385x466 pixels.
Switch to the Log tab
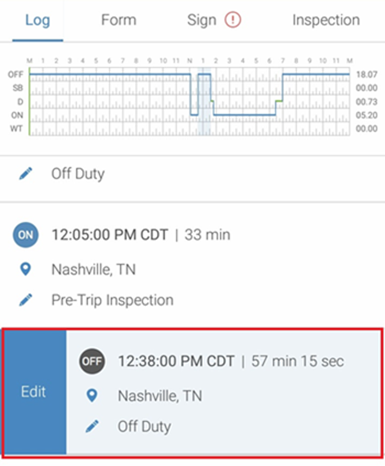click(x=38, y=21)
